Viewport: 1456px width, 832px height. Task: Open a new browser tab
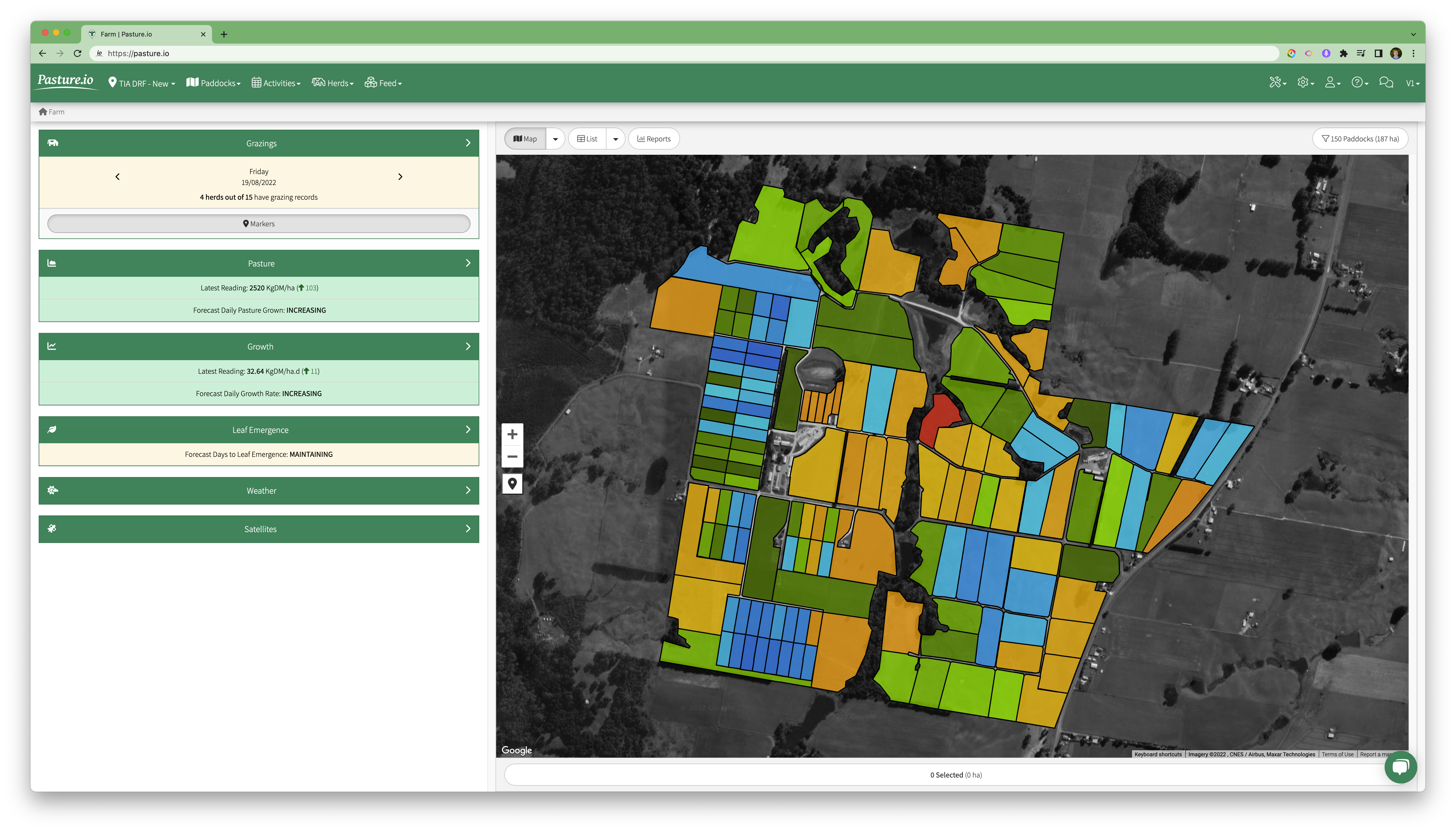point(224,34)
